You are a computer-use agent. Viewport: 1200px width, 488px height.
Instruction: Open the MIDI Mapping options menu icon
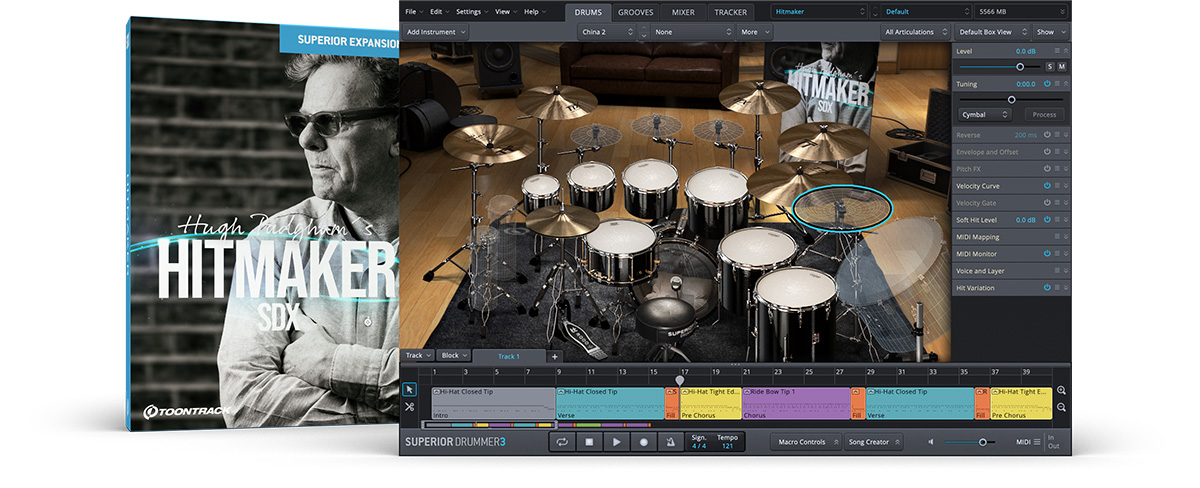coord(1057,237)
